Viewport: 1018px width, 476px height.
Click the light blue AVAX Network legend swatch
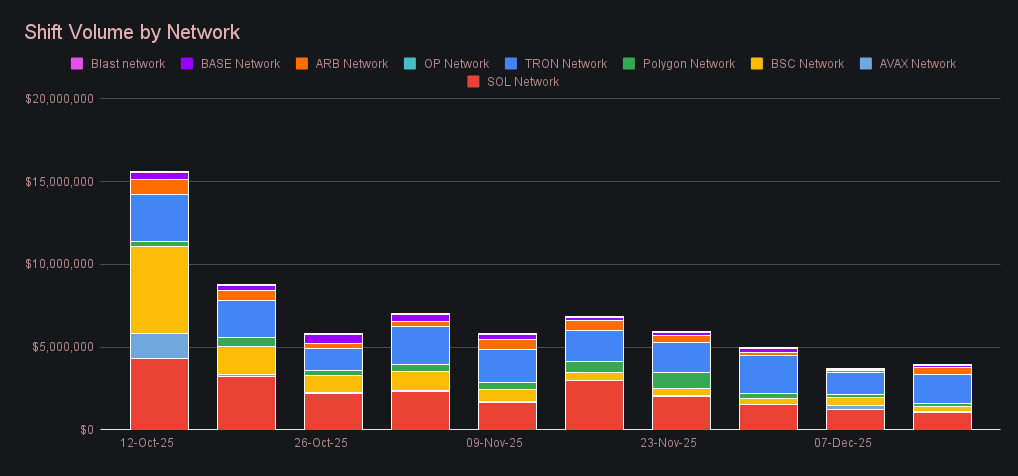[x=866, y=64]
